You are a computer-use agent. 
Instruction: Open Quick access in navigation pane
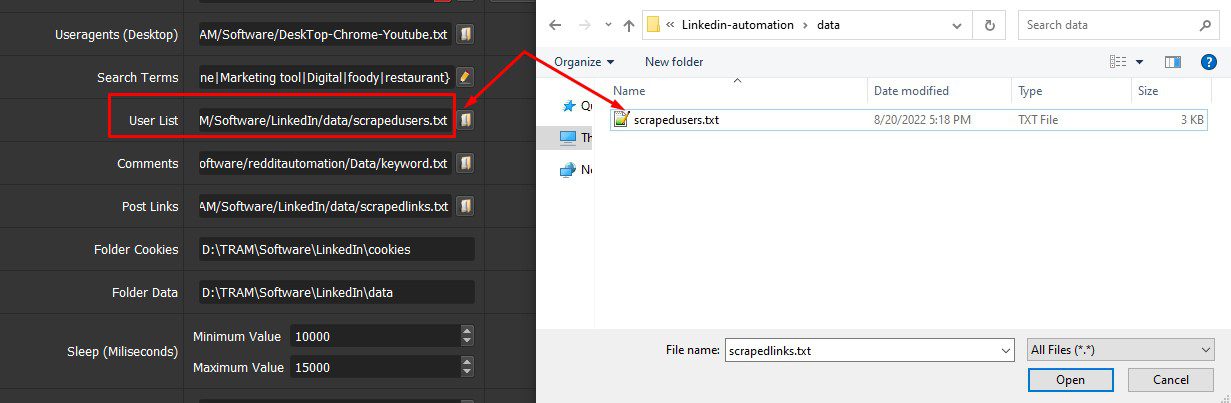(x=577, y=104)
